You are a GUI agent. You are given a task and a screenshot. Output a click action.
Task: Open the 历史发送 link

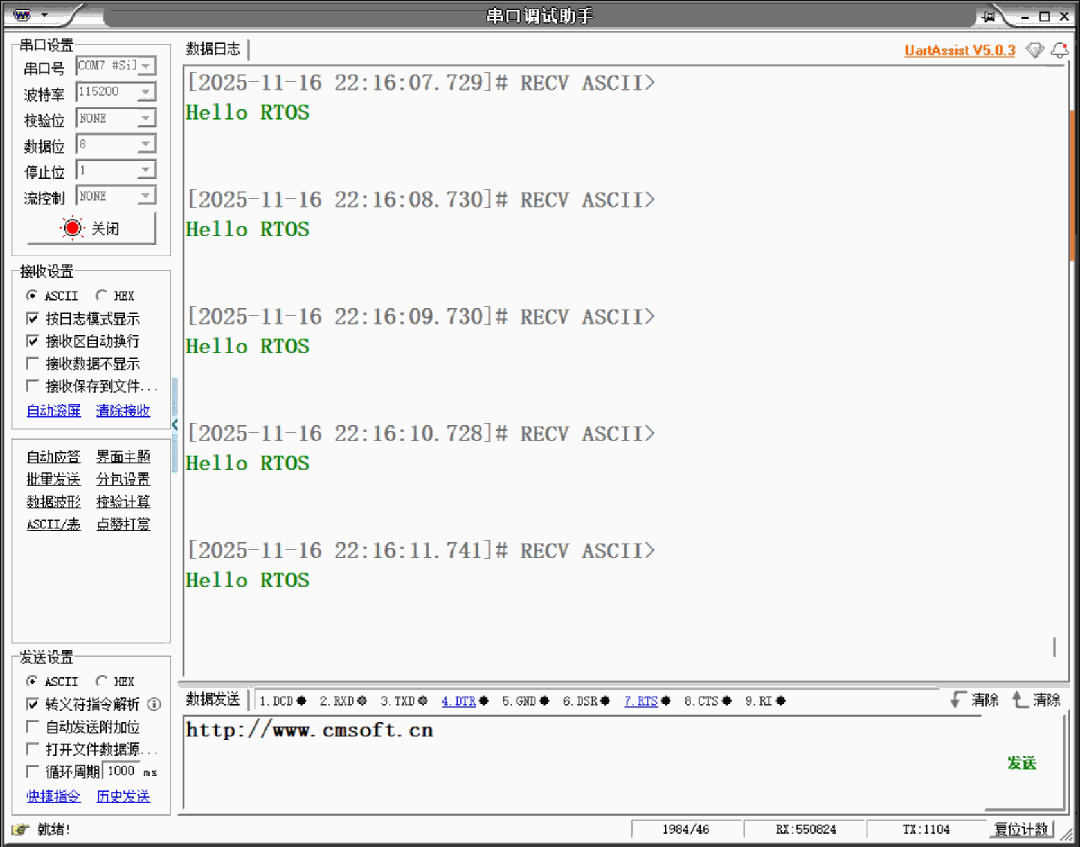click(x=123, y=797)
